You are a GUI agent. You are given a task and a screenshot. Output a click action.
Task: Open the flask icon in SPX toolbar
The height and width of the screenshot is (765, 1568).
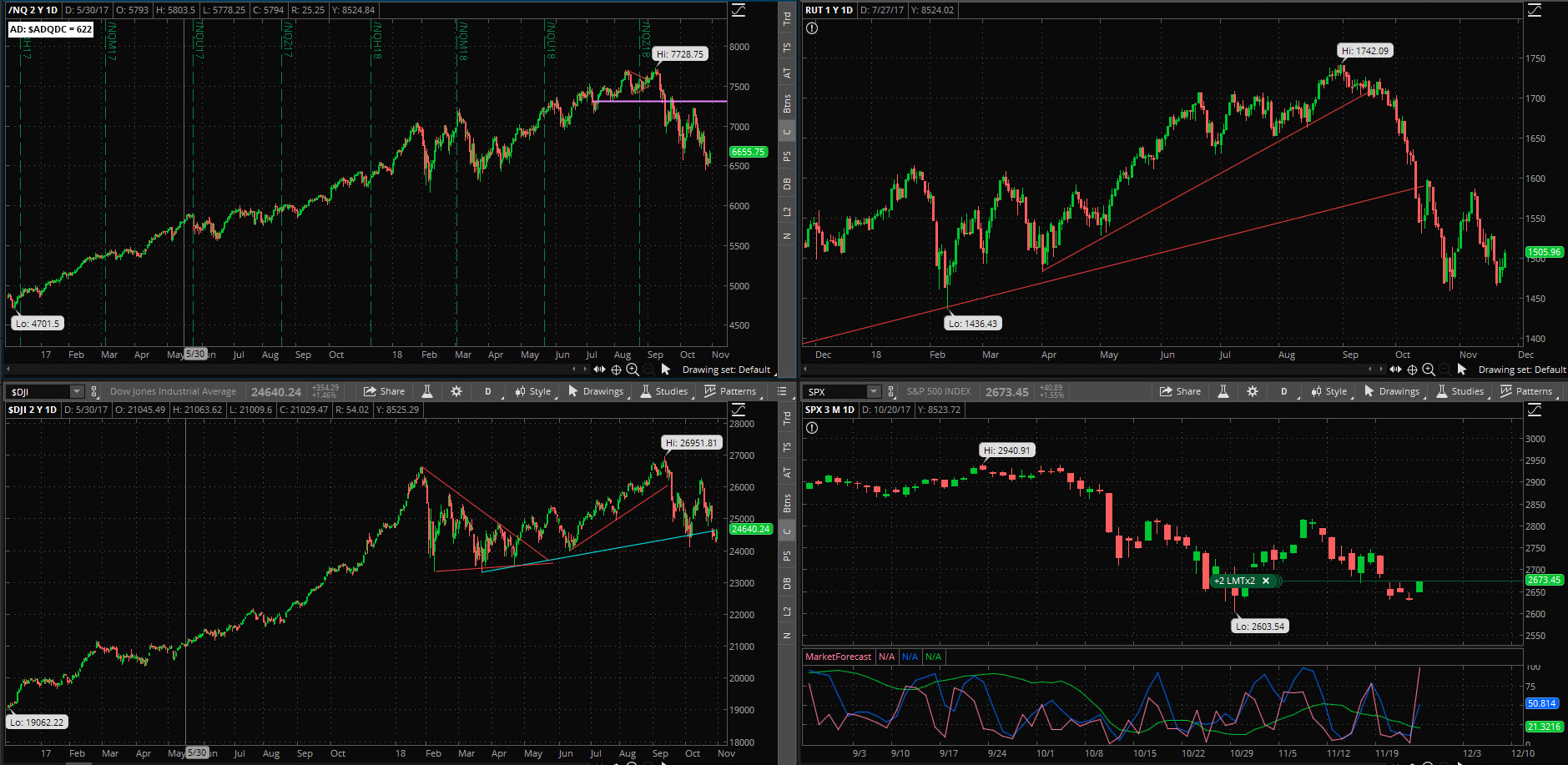click(1223, 391)
